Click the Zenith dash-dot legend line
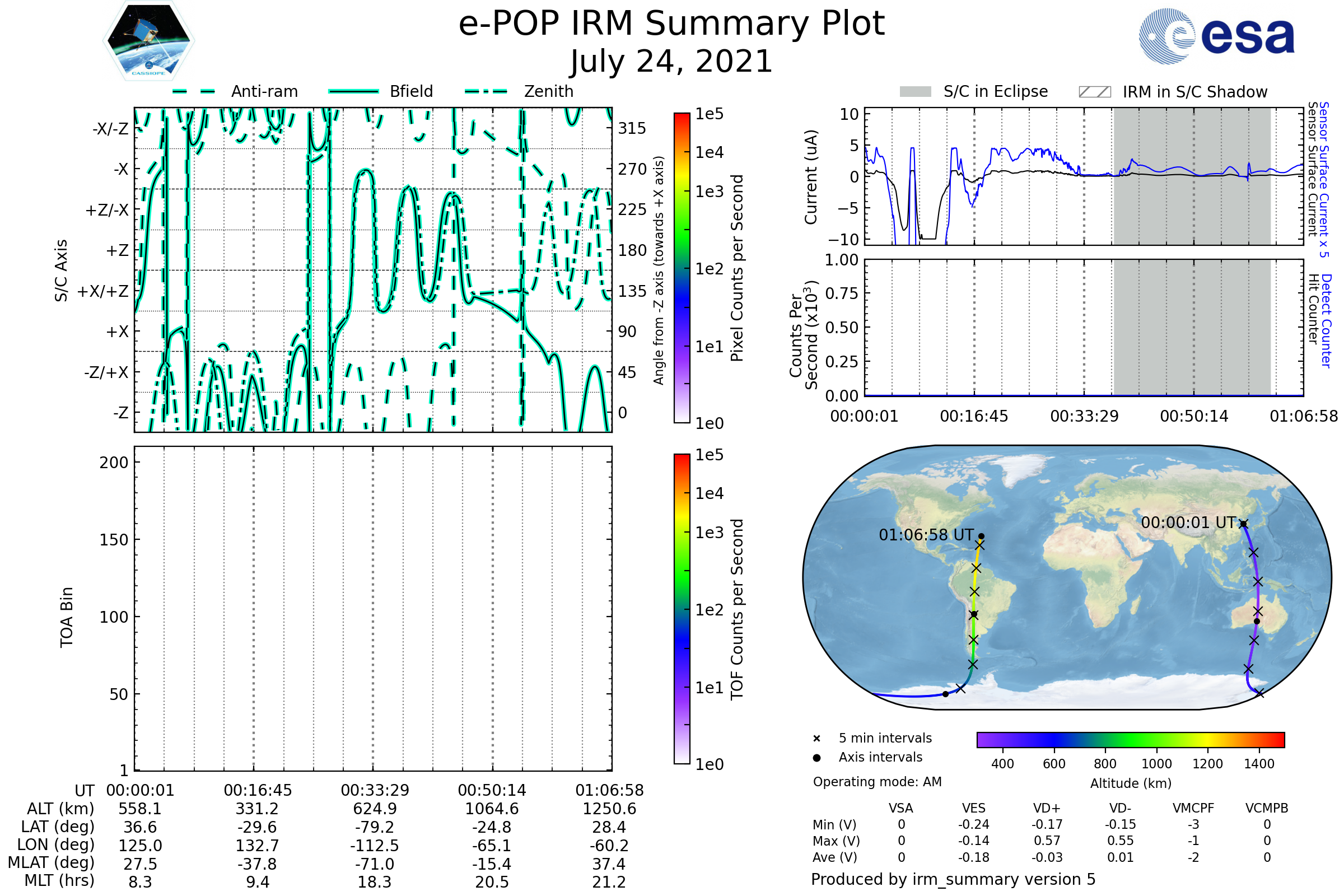The height and width of the screenshot is (896, 1344). [486, 91]
